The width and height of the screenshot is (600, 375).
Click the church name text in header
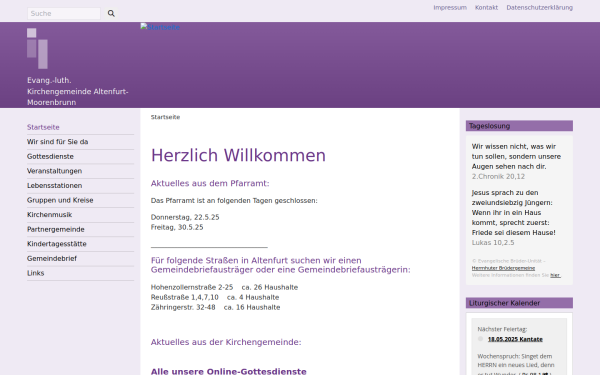[x=77, y=91]
